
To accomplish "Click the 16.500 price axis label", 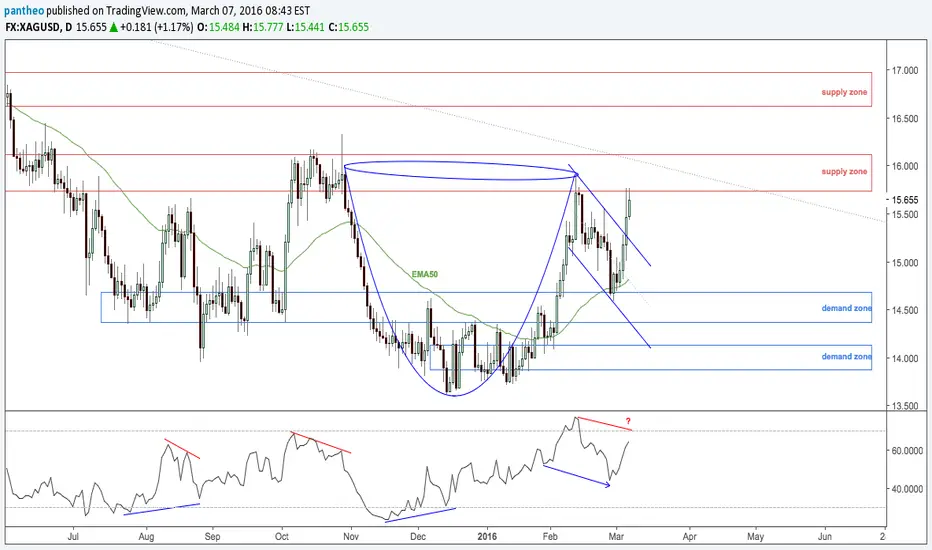I will point(905,118).
